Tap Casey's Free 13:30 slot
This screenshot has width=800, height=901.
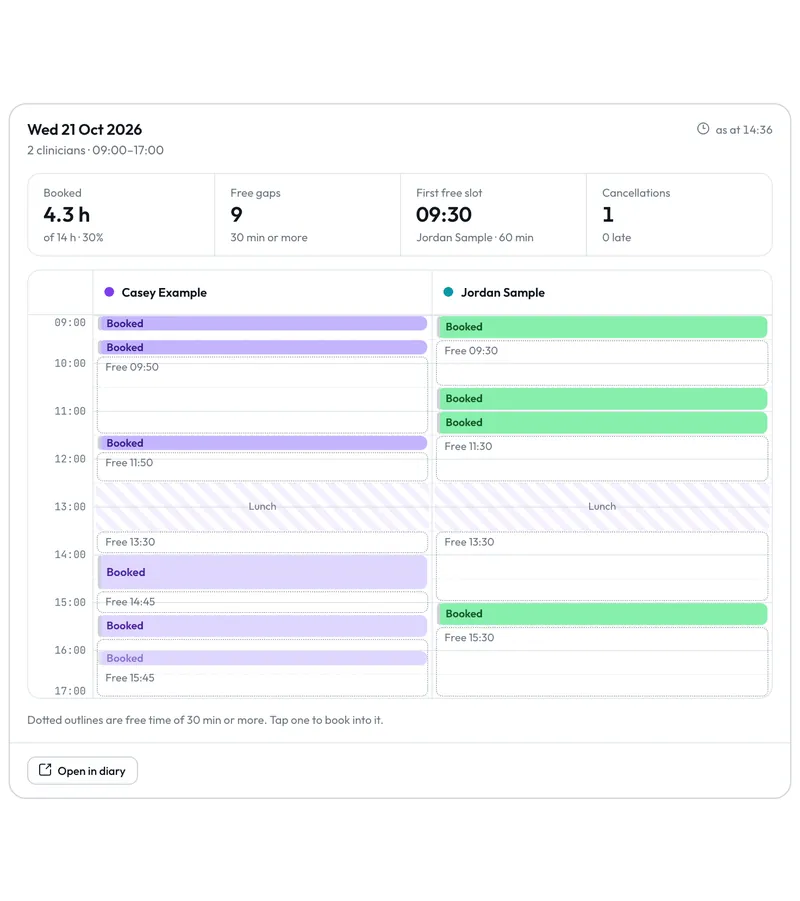[263, 542]
